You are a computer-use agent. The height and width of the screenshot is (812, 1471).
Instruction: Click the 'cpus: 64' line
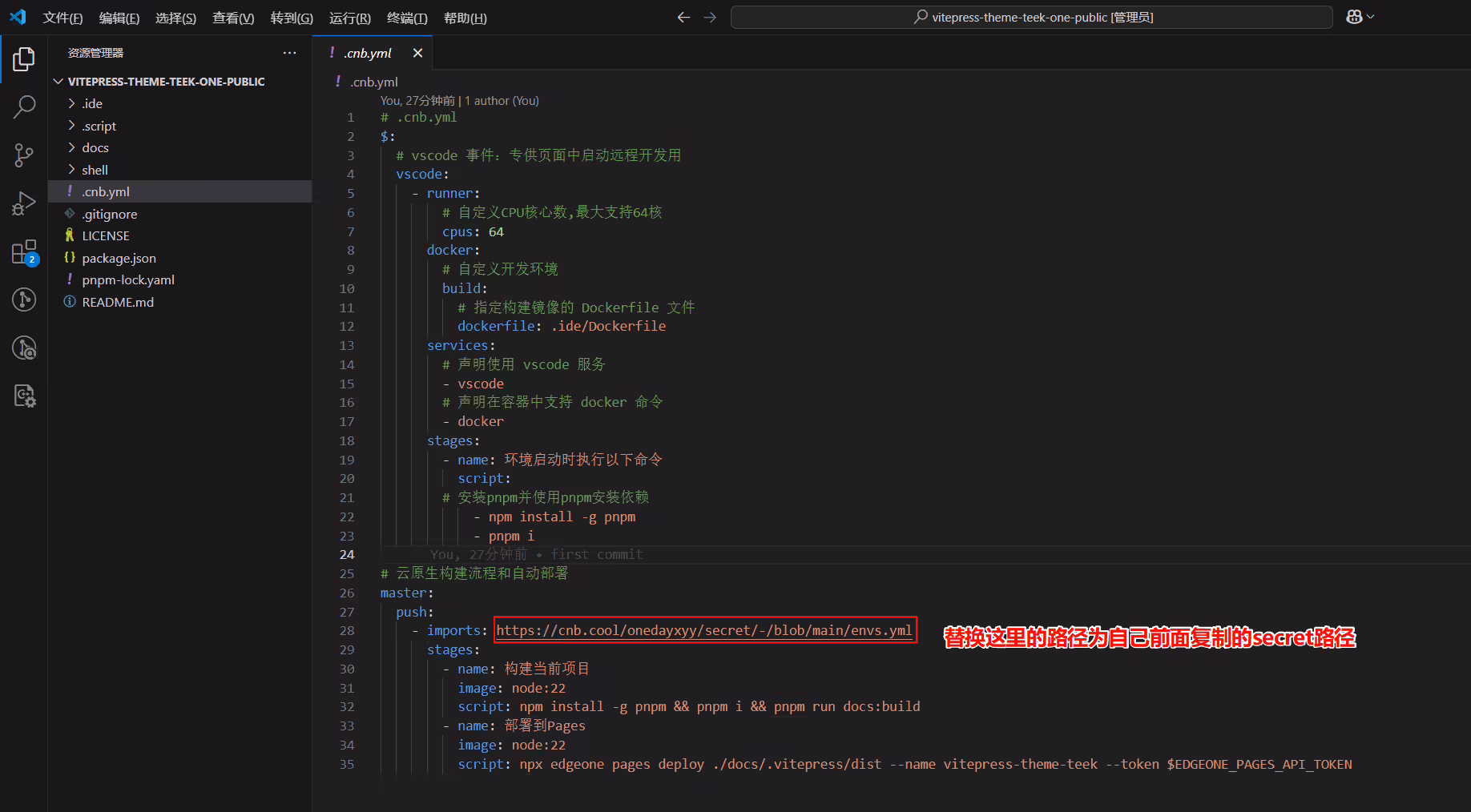[x=473, y=231]
